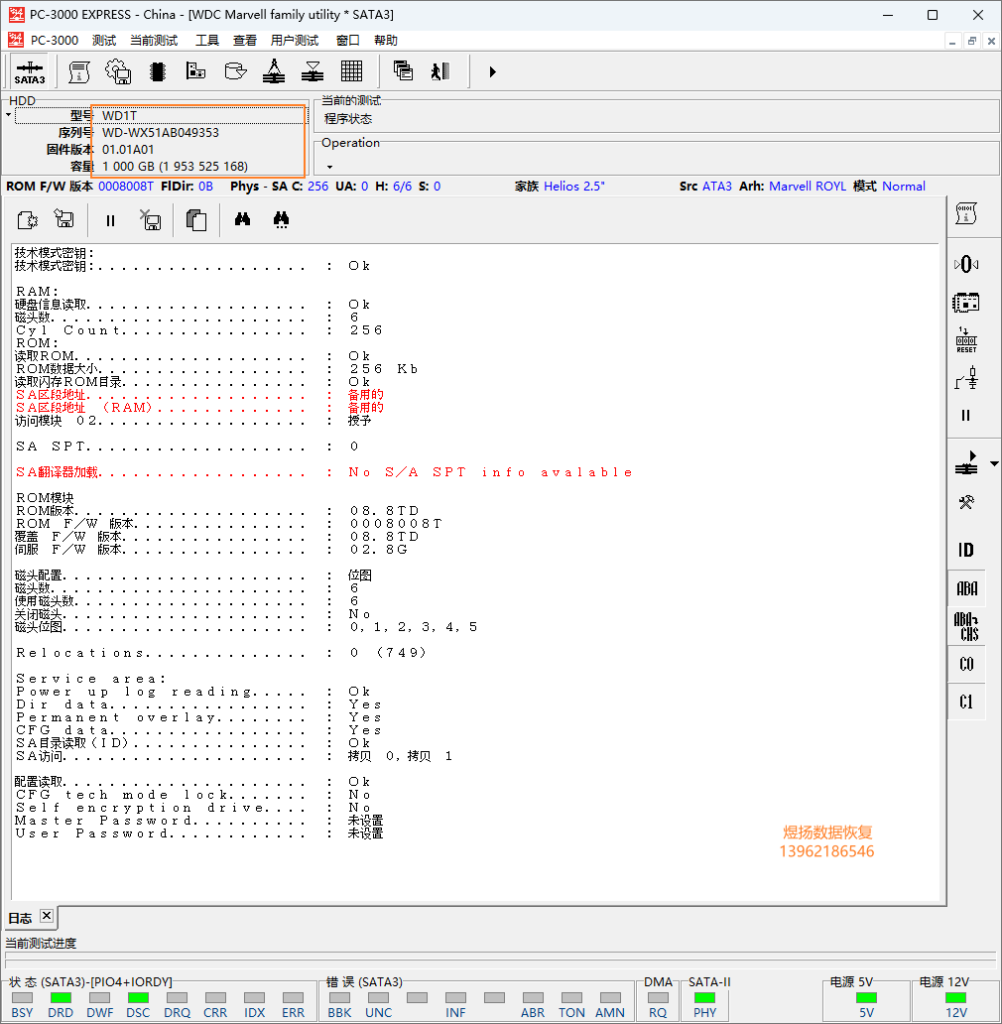Toggle the ABA button in right sidebar
Screen dimensions: 1002x1024
(967, 589)
